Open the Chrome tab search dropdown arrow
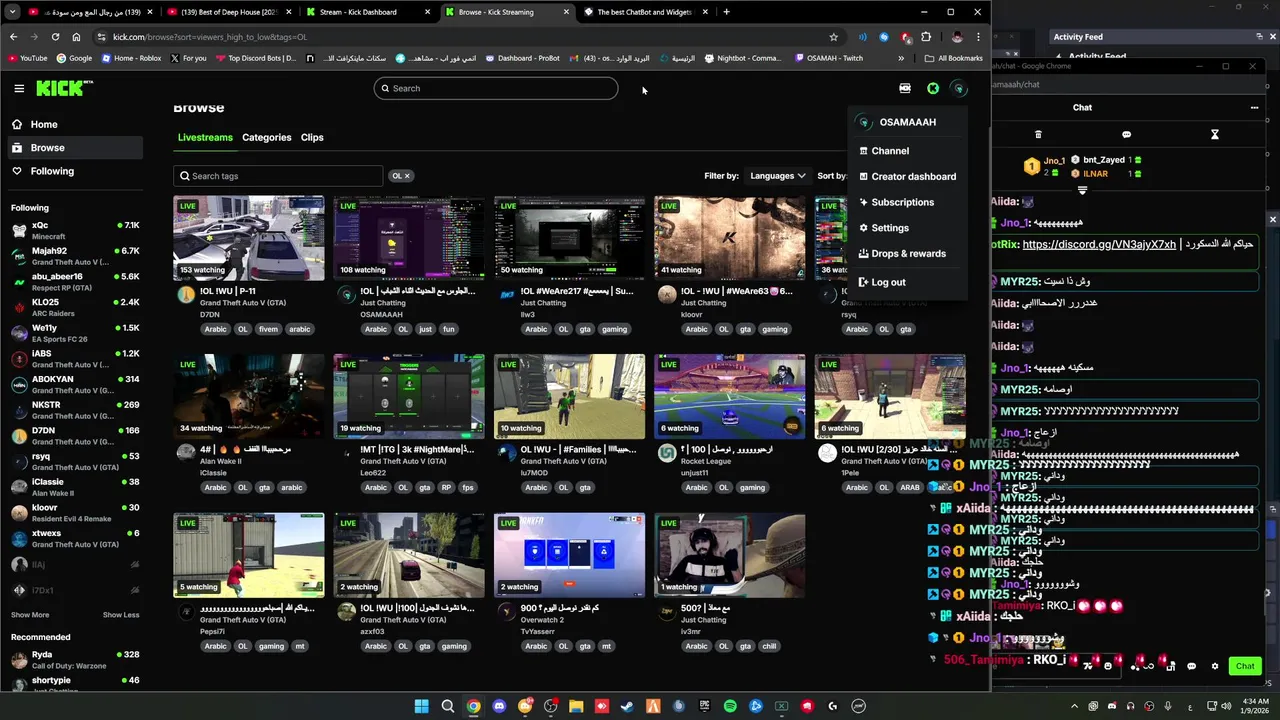Screen dimensions: 1280x720 click(x=12, y=12)
